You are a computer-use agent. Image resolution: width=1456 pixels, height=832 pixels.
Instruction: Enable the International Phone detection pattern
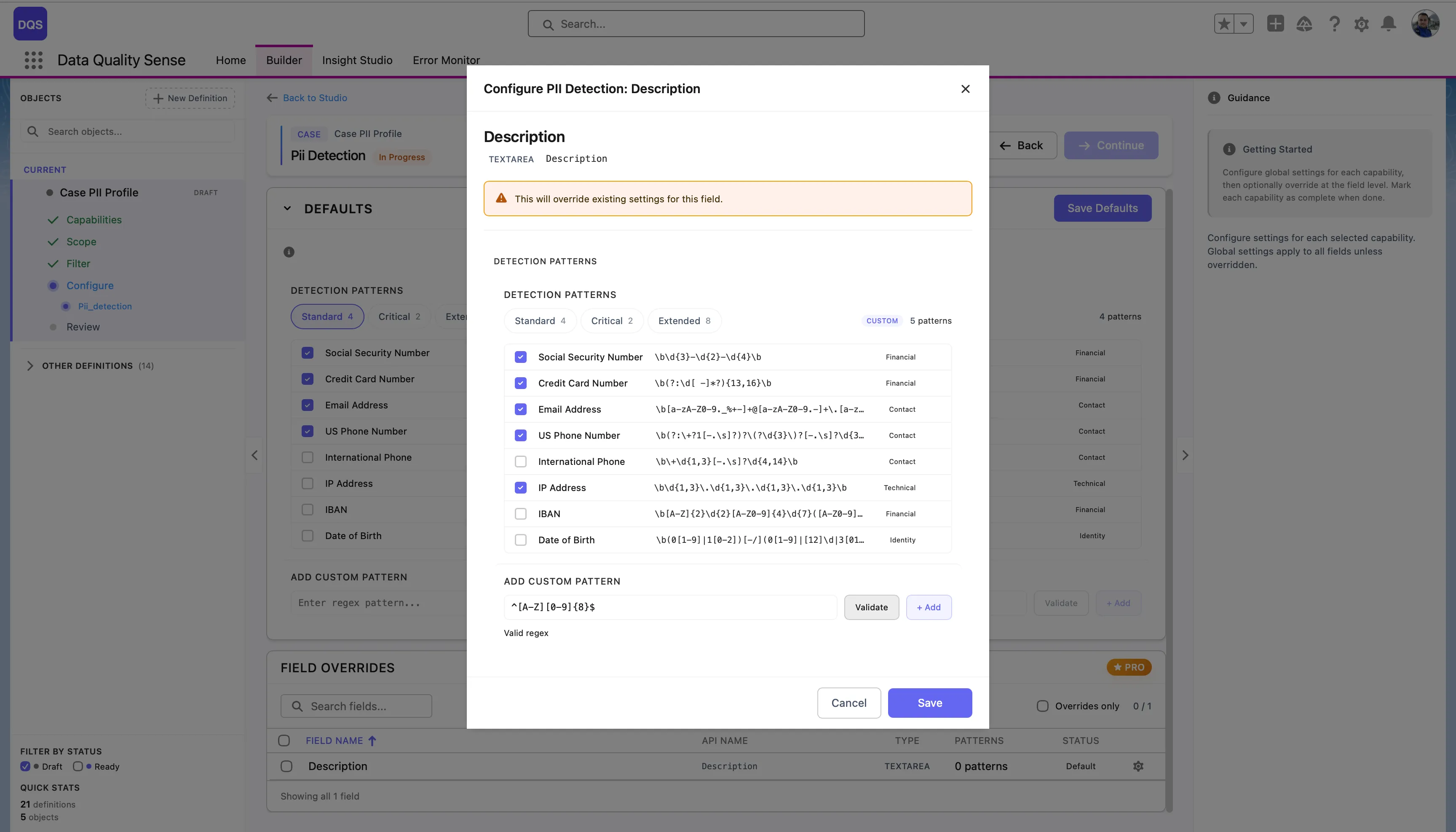(x=520, y=461)
